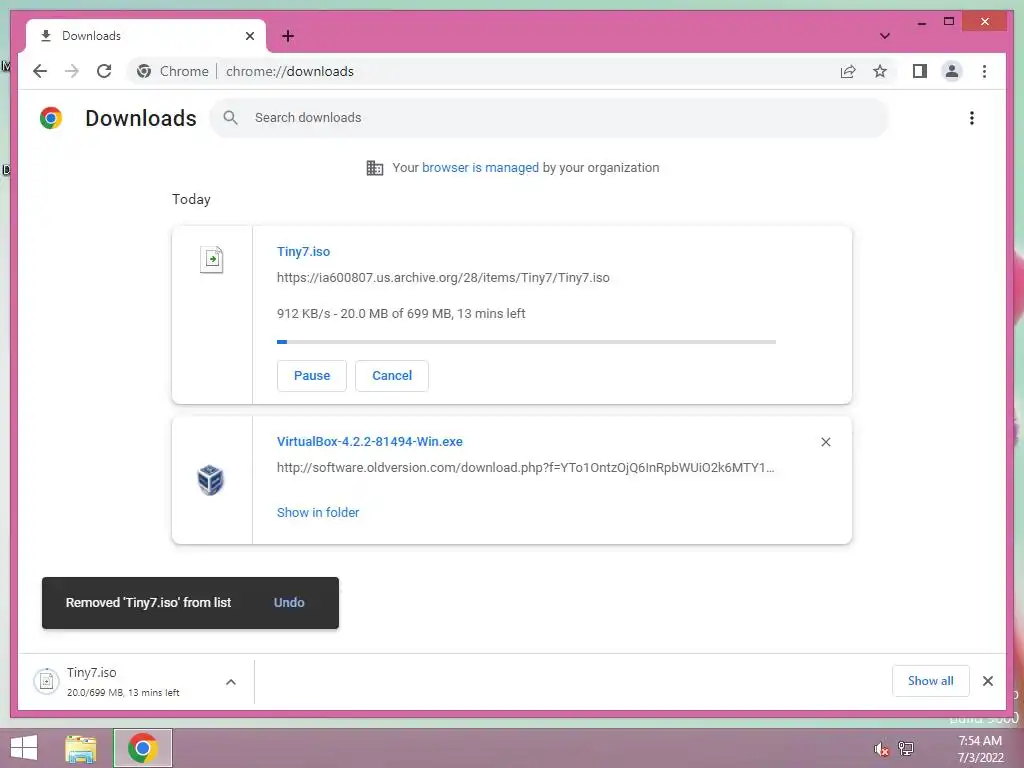The height and width of the screenshot is (768, 1024).
Task: Remove VirtualBox download from the list
Action: 825,442
